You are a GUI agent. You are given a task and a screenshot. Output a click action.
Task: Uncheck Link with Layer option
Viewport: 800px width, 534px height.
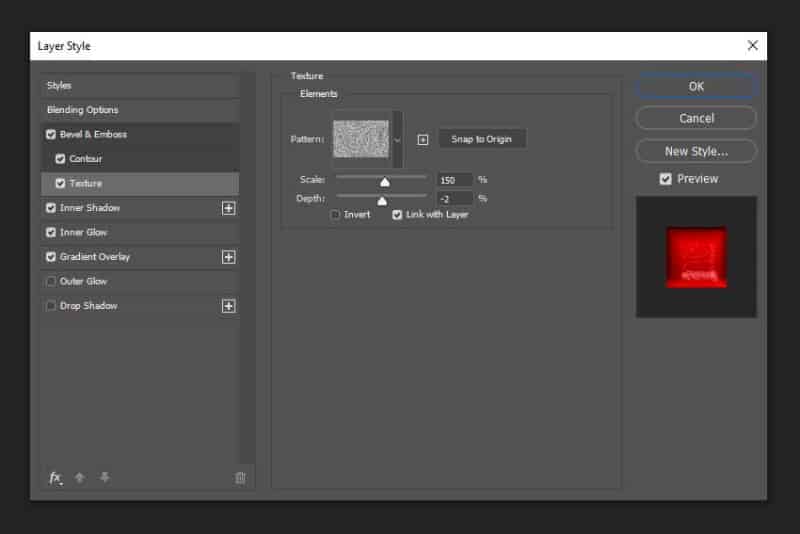click(397, 215)
